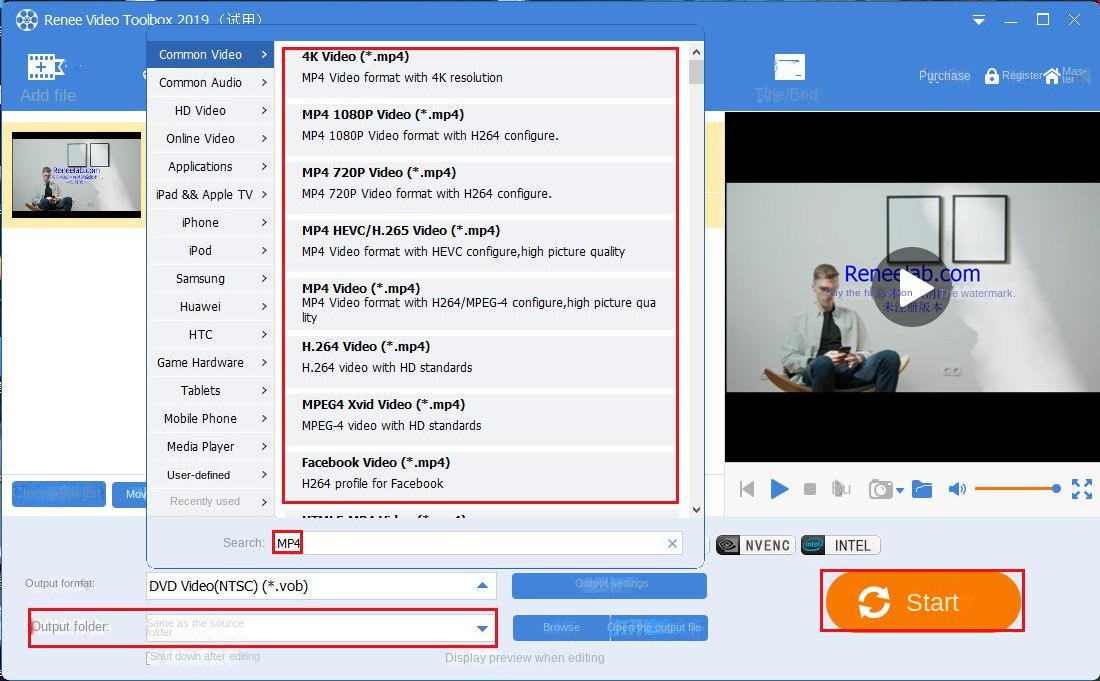Click the Add file film icon
Viewport: 1100px width, 681px height.
click(46, 67)
